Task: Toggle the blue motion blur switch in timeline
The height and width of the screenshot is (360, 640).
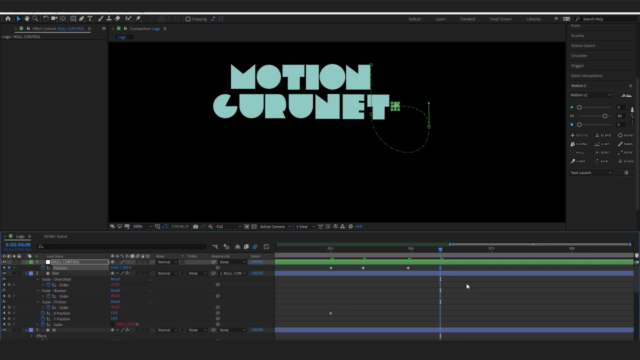Action: (x=255, y=247)
